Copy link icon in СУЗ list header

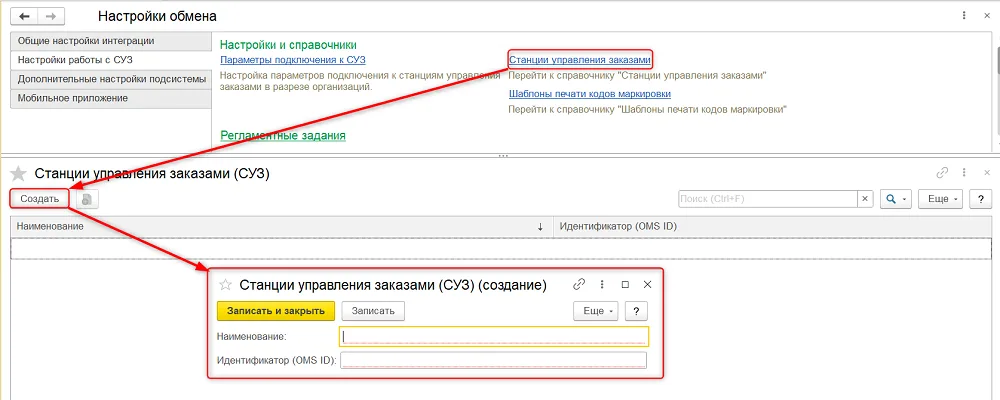pos(942,173)
